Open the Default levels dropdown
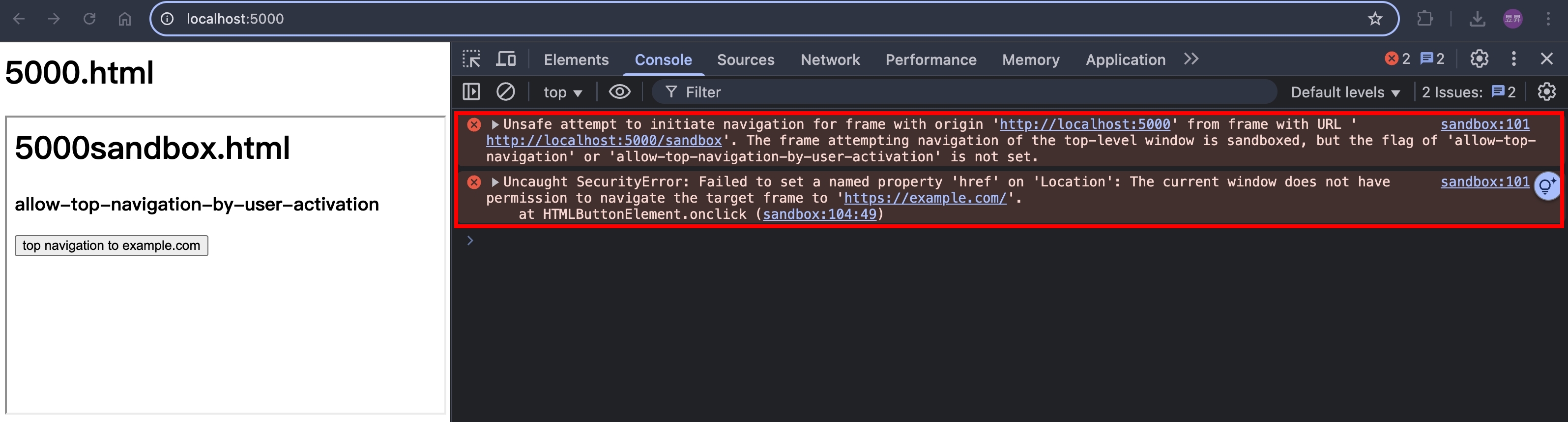1568x422 pixels. [1345, 92]
